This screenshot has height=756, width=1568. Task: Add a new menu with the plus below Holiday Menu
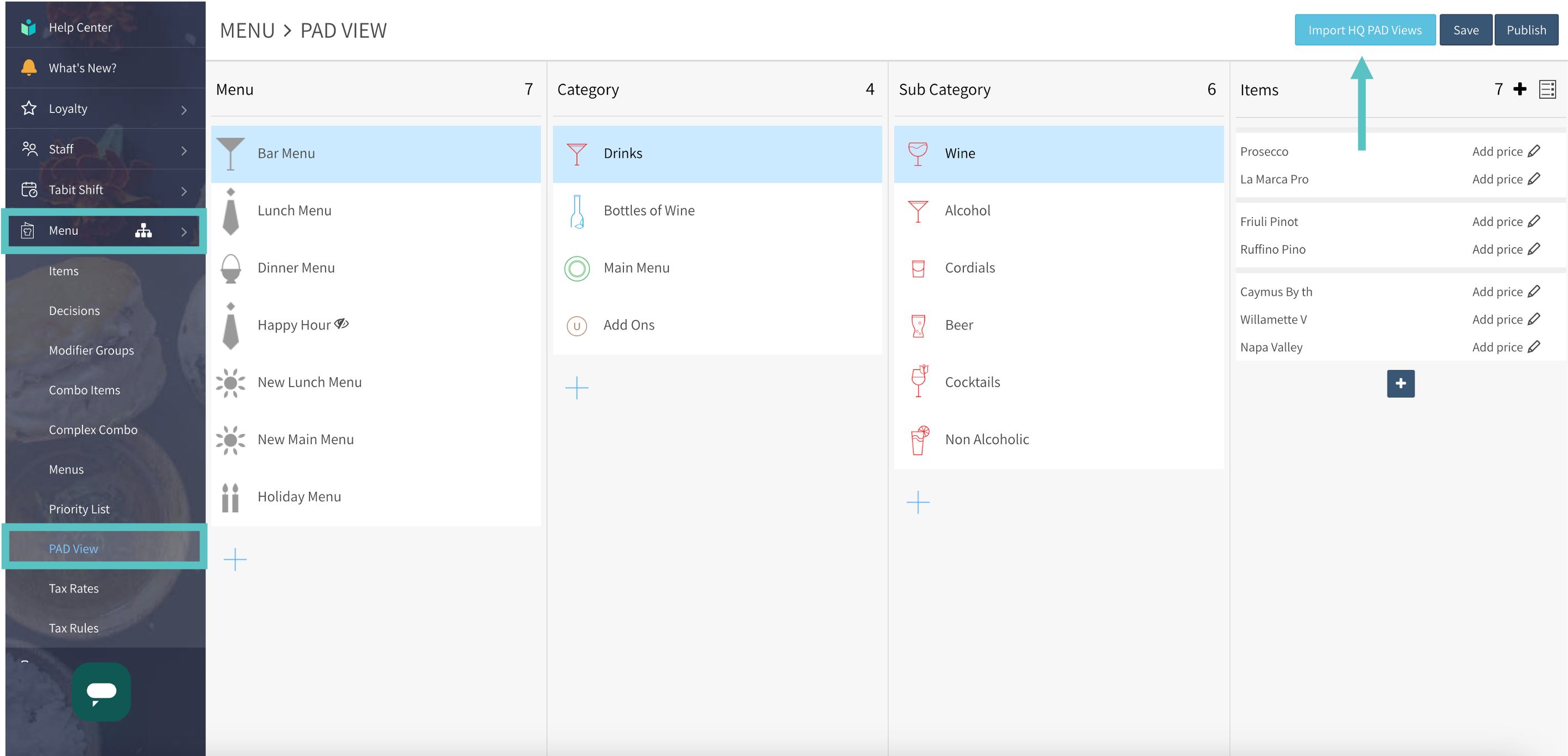coord(235,559)
